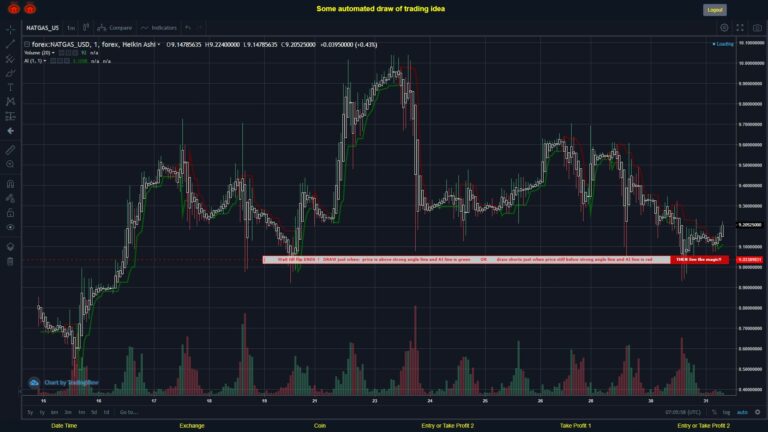Screen dimensions: 768x432
Task: Set the time range to 5y
Action: click(30, 412)
